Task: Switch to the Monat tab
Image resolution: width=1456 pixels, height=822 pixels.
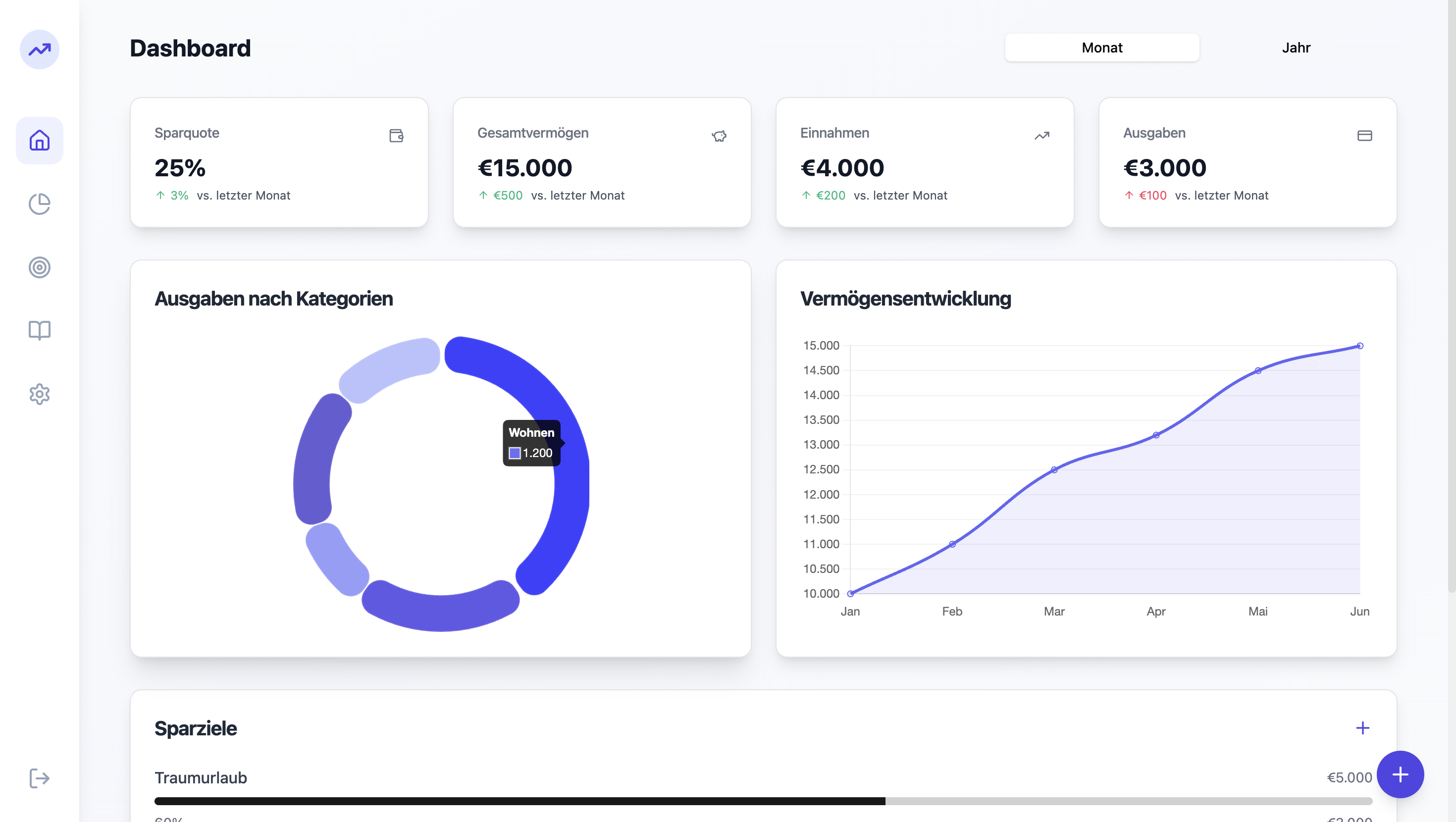Action: click(1101, 48)
